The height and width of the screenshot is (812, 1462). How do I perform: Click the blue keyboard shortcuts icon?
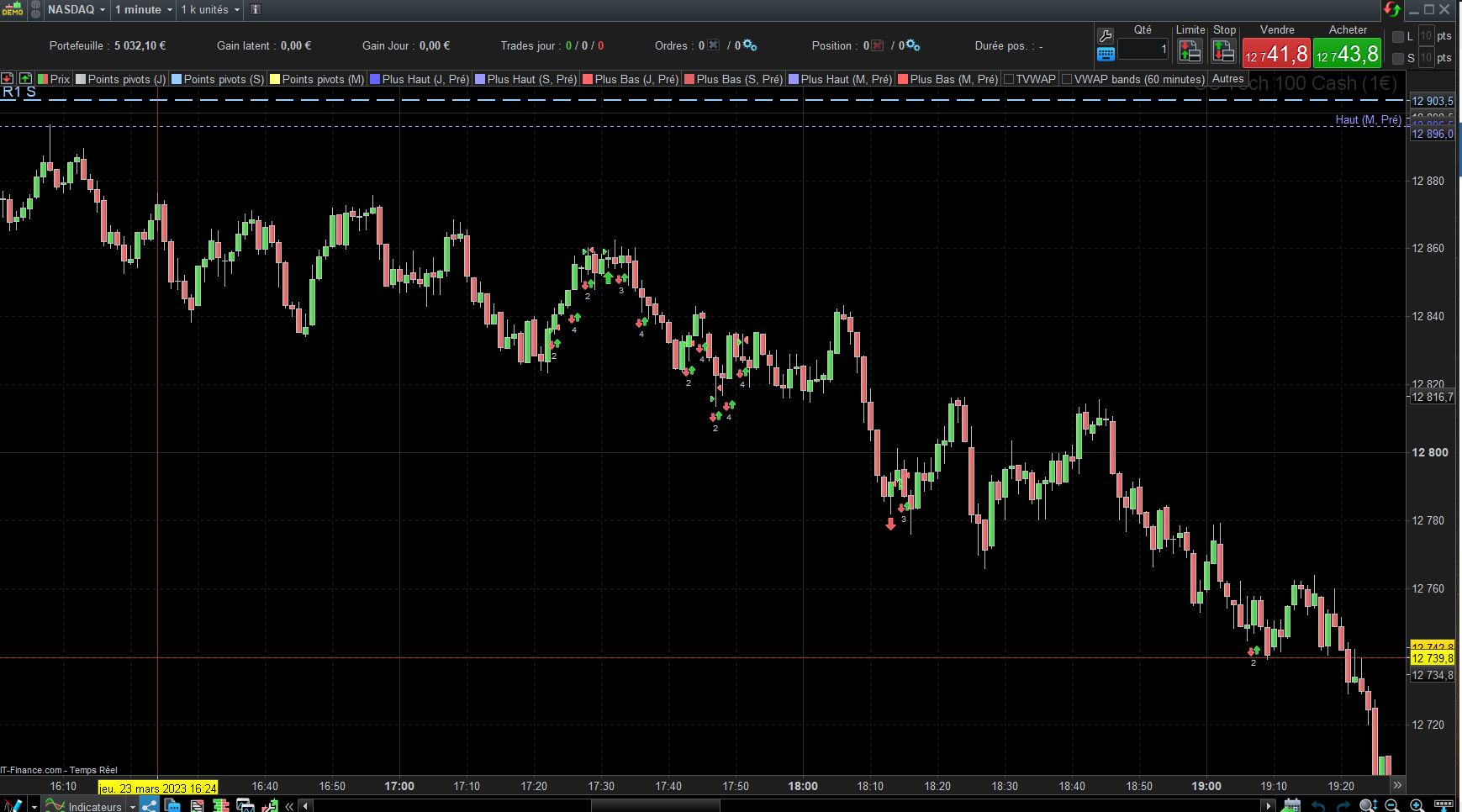(1106, 55)
